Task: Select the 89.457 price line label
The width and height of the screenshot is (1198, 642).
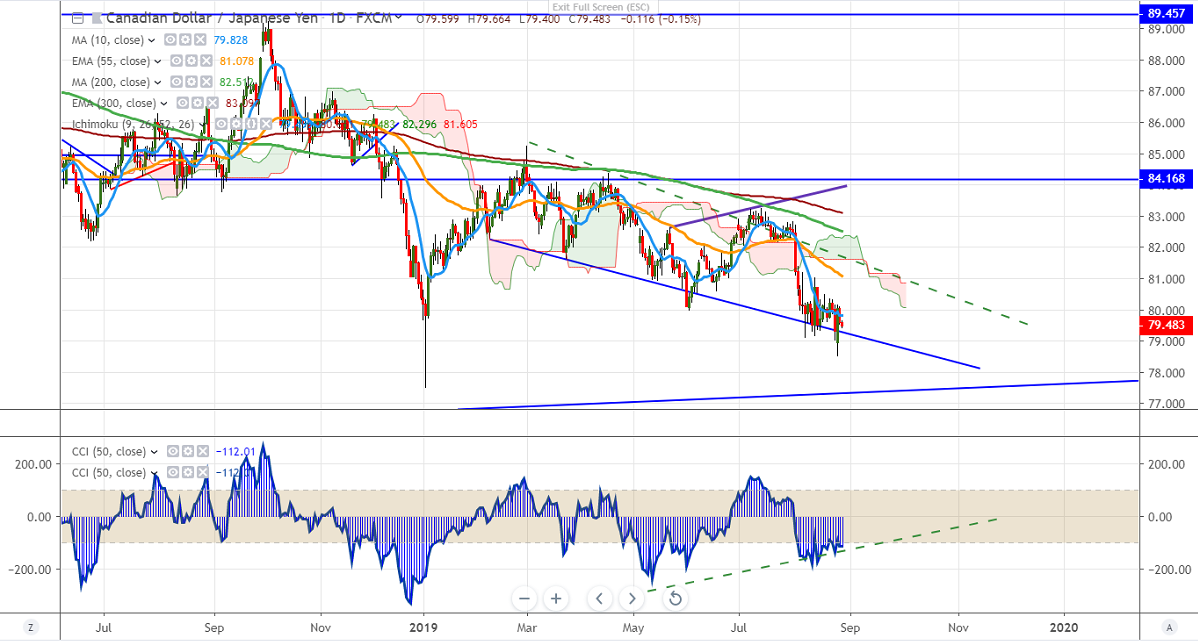Action: 1167,13
